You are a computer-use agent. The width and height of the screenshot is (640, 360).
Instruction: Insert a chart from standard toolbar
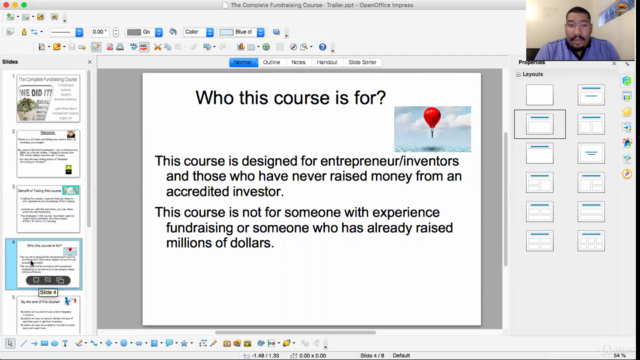pyautogui.click(x=241, y=47)
